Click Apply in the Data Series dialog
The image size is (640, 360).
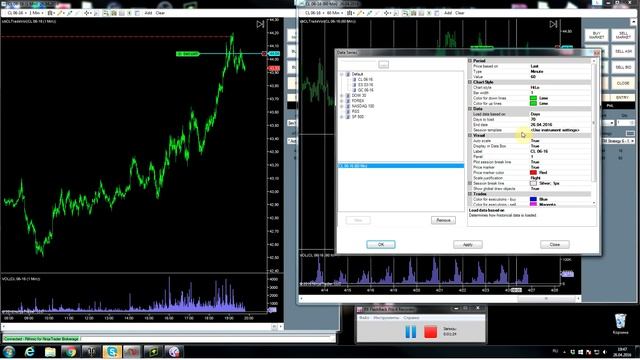click(x=468, y=244)
